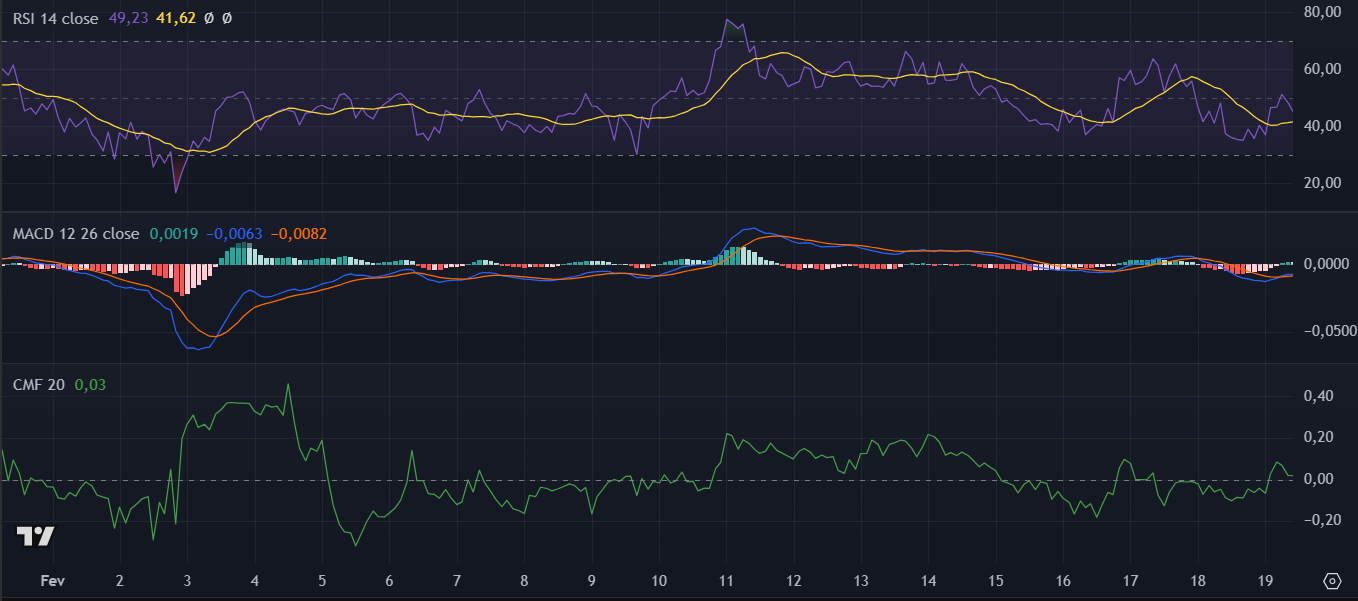Click the CMF value 0,03
The image size is (1358, 601).
[90, 384]
